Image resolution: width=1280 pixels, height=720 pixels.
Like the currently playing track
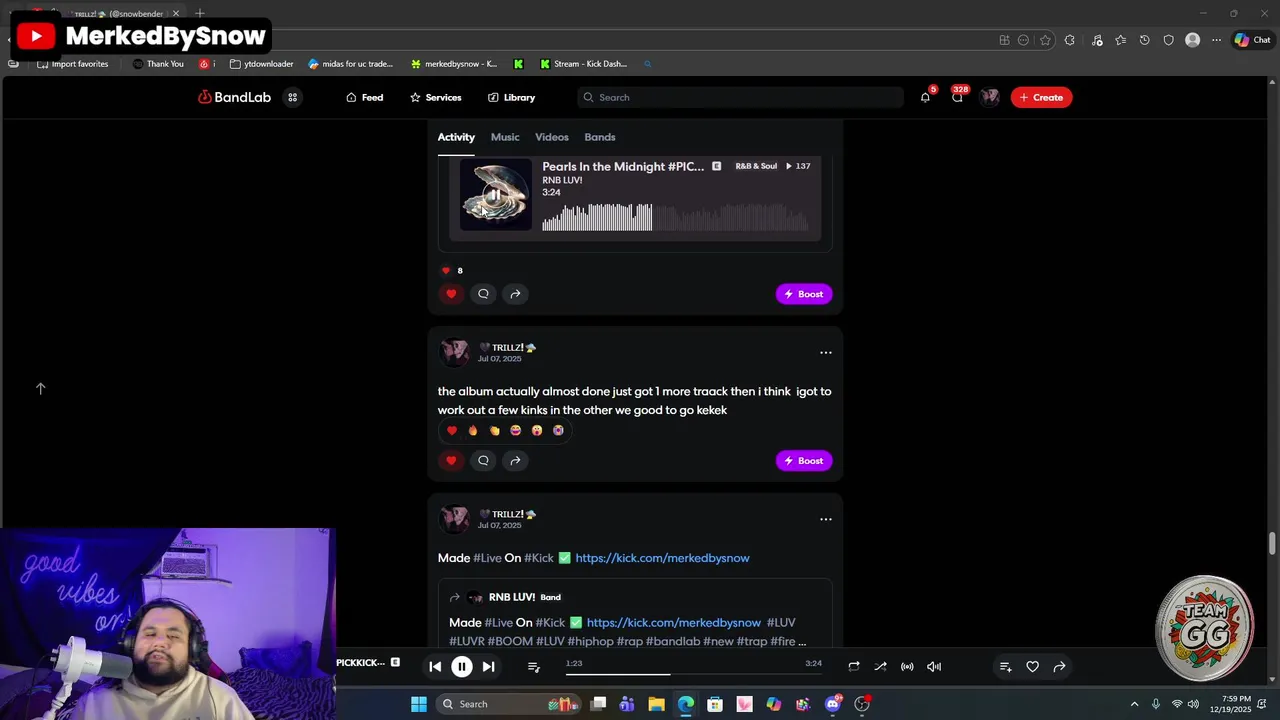[1032, 667]
